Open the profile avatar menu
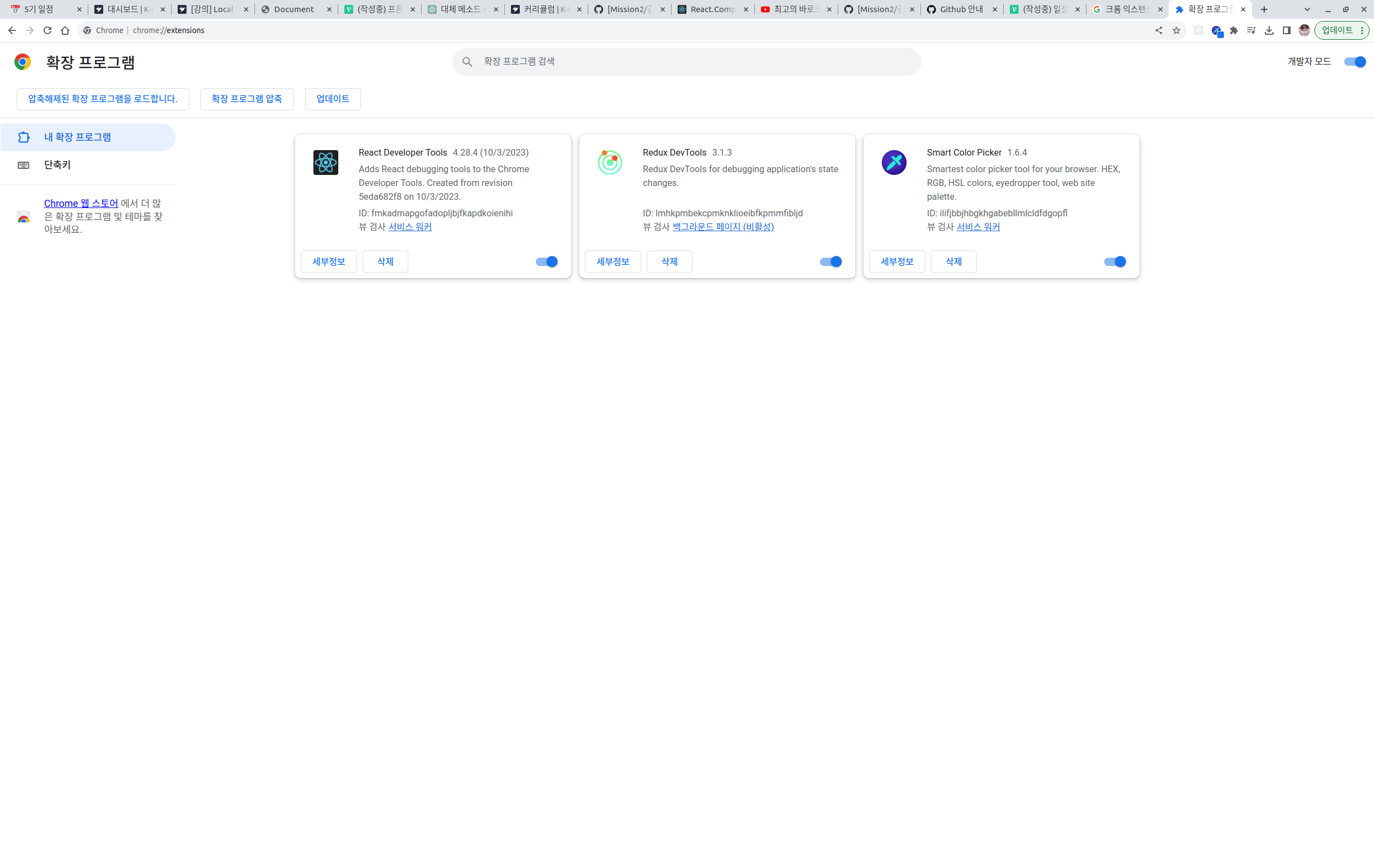This screenshot has height=868, width=1374. (x=1304, y=30)
